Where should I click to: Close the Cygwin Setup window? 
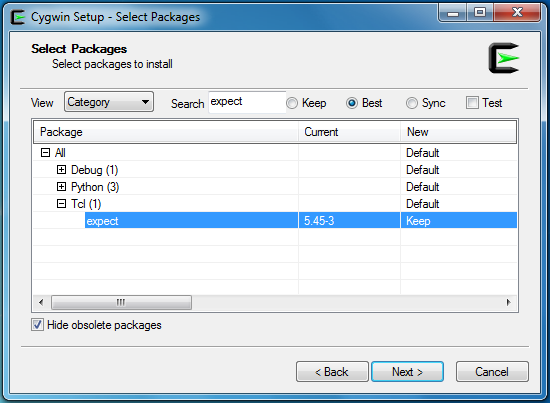point(517,13)
